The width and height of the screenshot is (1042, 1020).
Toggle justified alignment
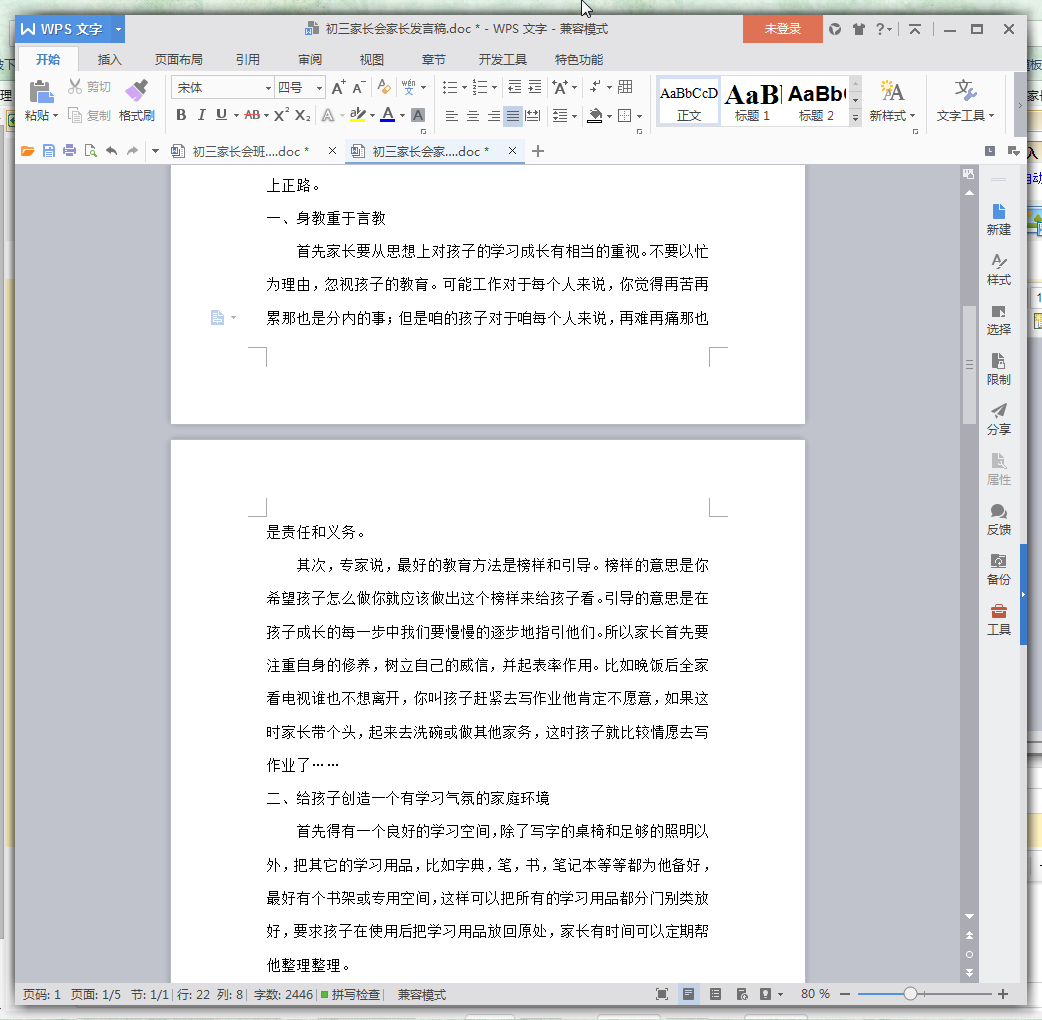(x=513, y=116)
